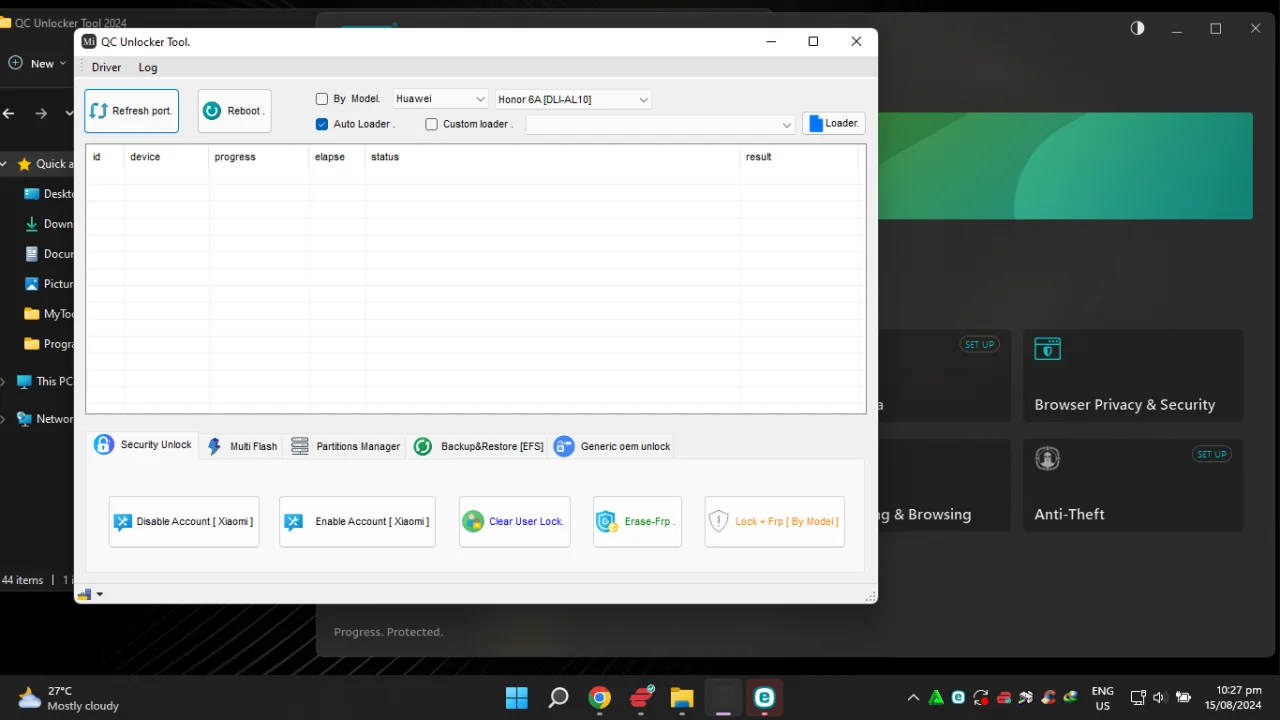Open Google Chrome from taskbar
Image resolution: width=1280 pixels, height=720 pixels.
[600, 698]
